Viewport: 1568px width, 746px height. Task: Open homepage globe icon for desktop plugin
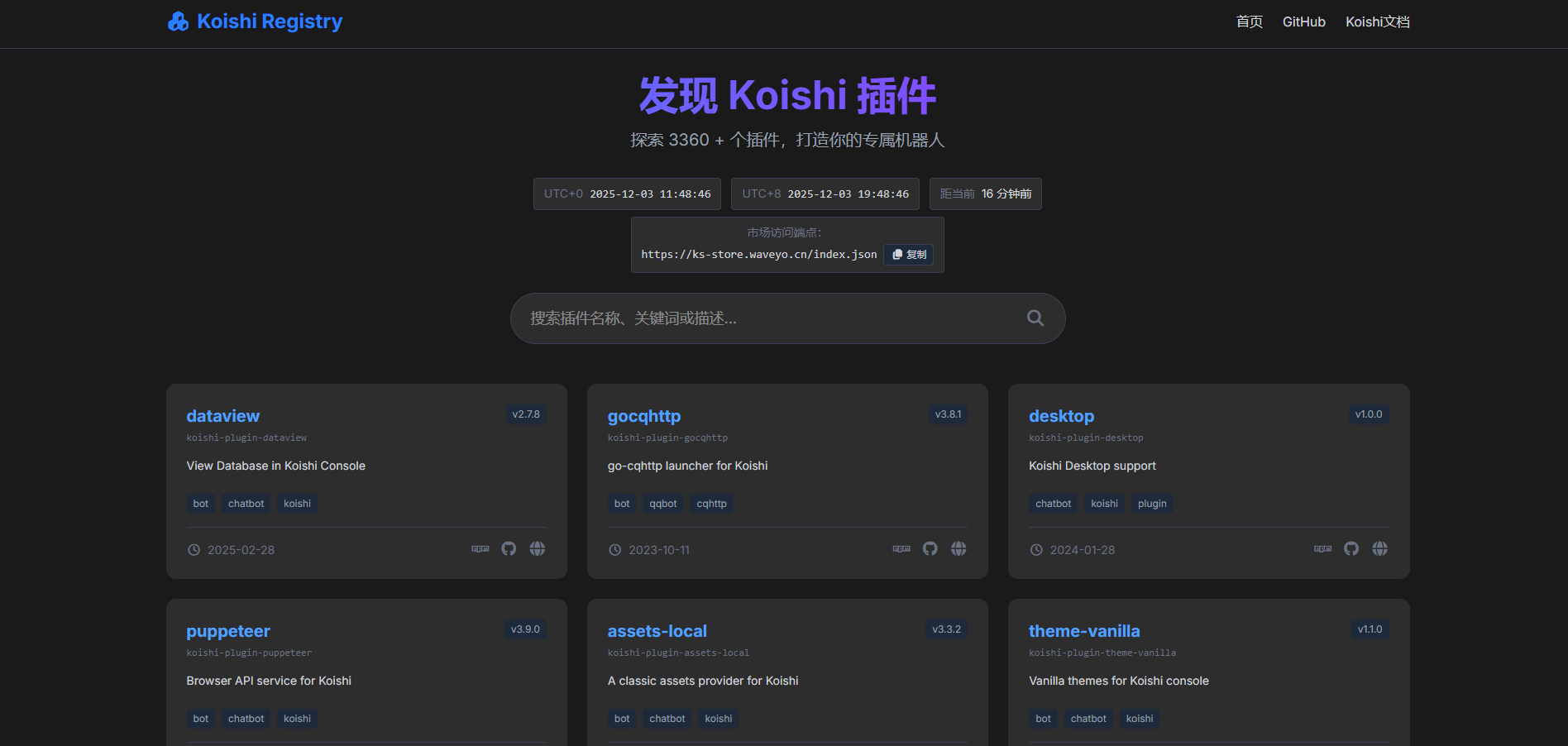point(1379,549)
